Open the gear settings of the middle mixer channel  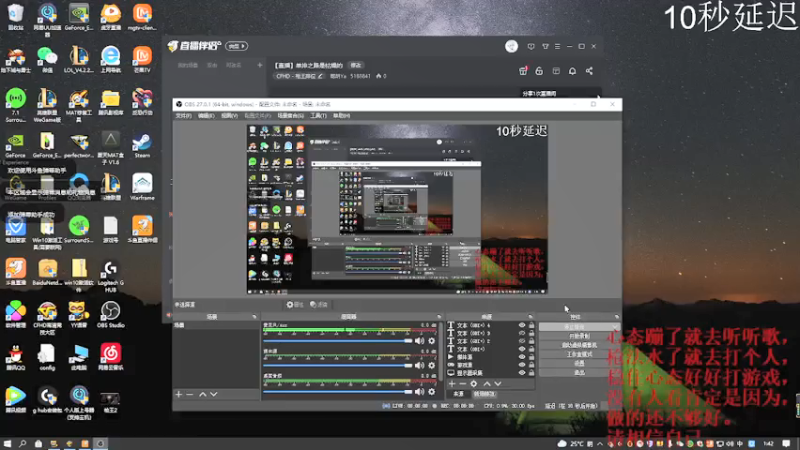pyautogui.click(x=432, y=365)
